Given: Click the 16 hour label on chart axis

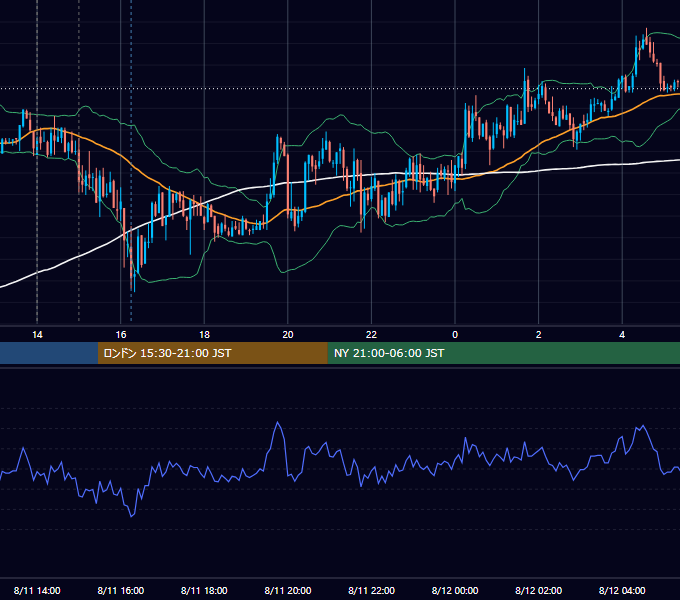Looking at the screenshot, I should [121, 335].
